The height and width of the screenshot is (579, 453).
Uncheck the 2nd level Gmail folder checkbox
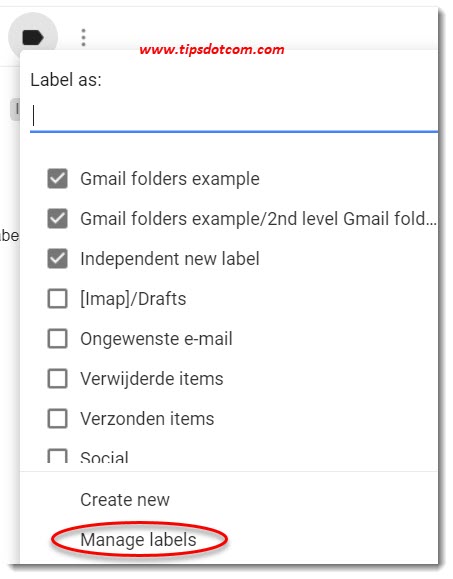(x=58, y=219)
